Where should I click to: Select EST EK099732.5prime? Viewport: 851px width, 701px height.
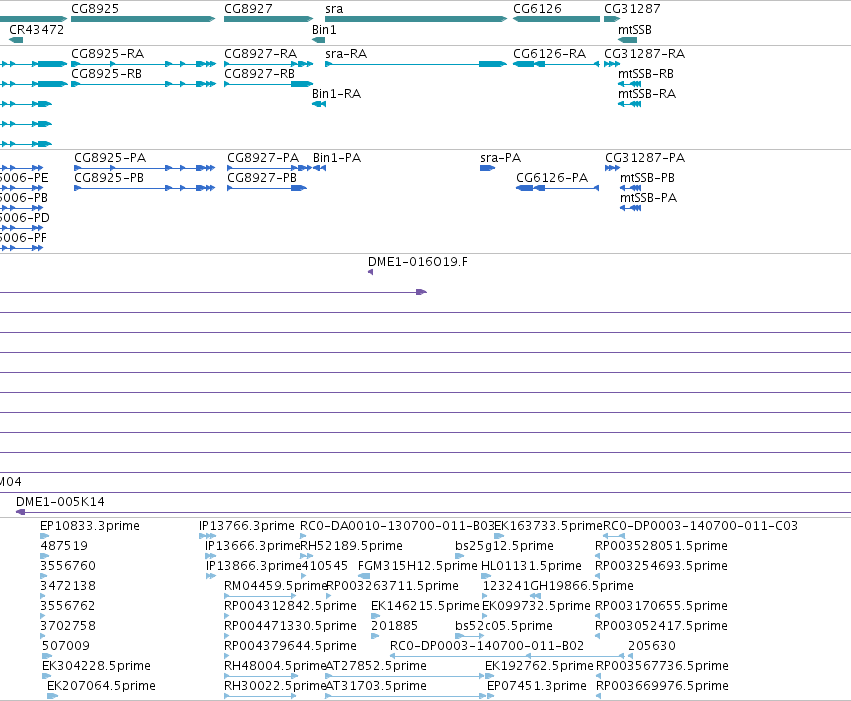tap(536, 606)
